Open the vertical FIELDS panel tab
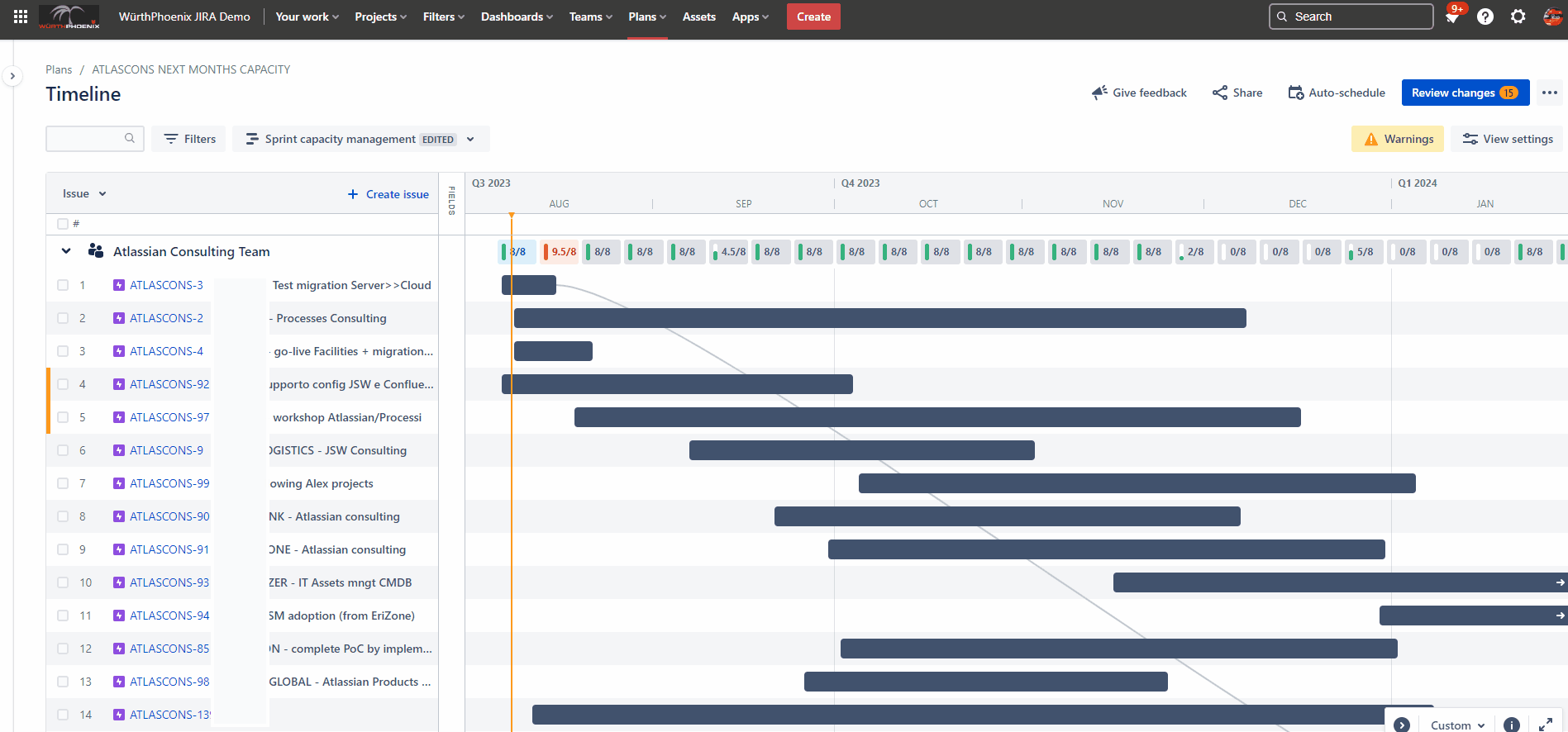 pos(451,201)
